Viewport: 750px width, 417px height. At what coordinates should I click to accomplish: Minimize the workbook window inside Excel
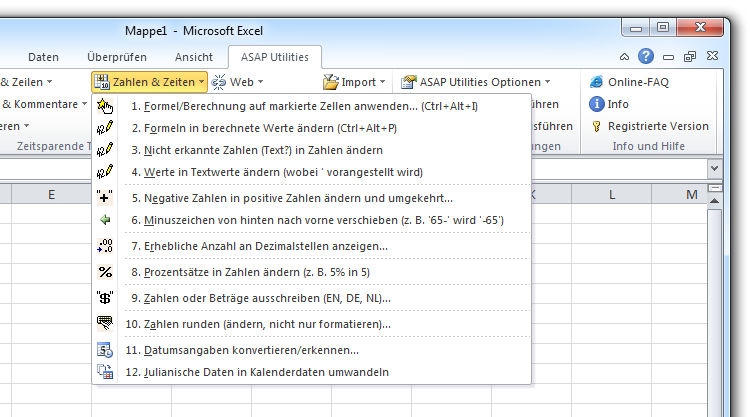coord(668,57)
